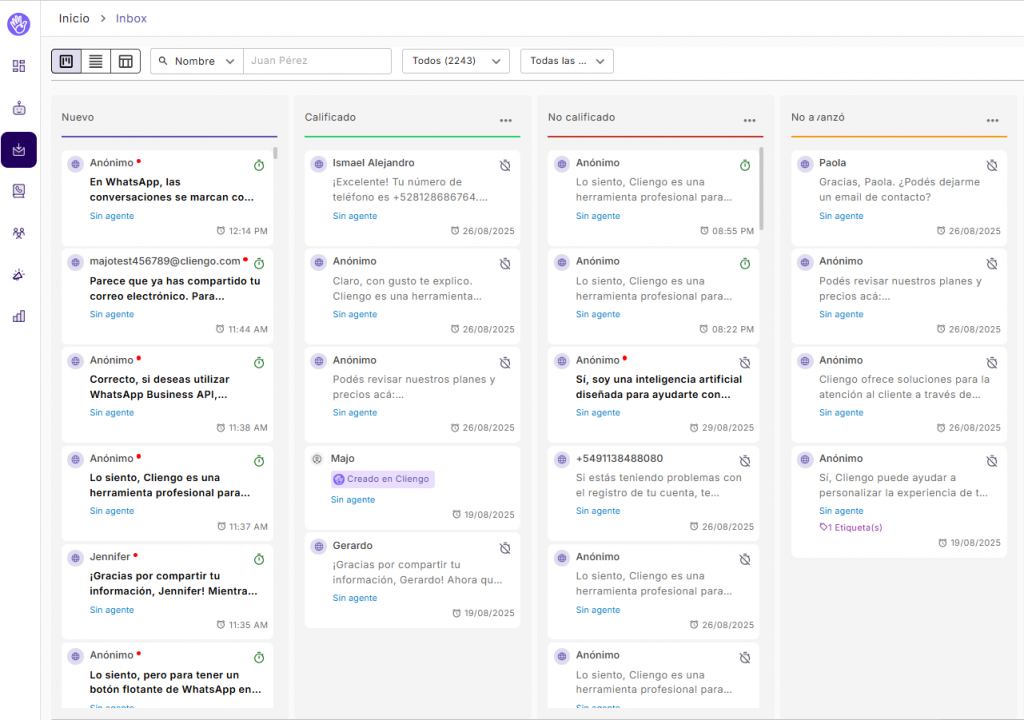
Task: Open '¡Excelente! Tu número de teléfono' message
Action: [x=410, y=189]
